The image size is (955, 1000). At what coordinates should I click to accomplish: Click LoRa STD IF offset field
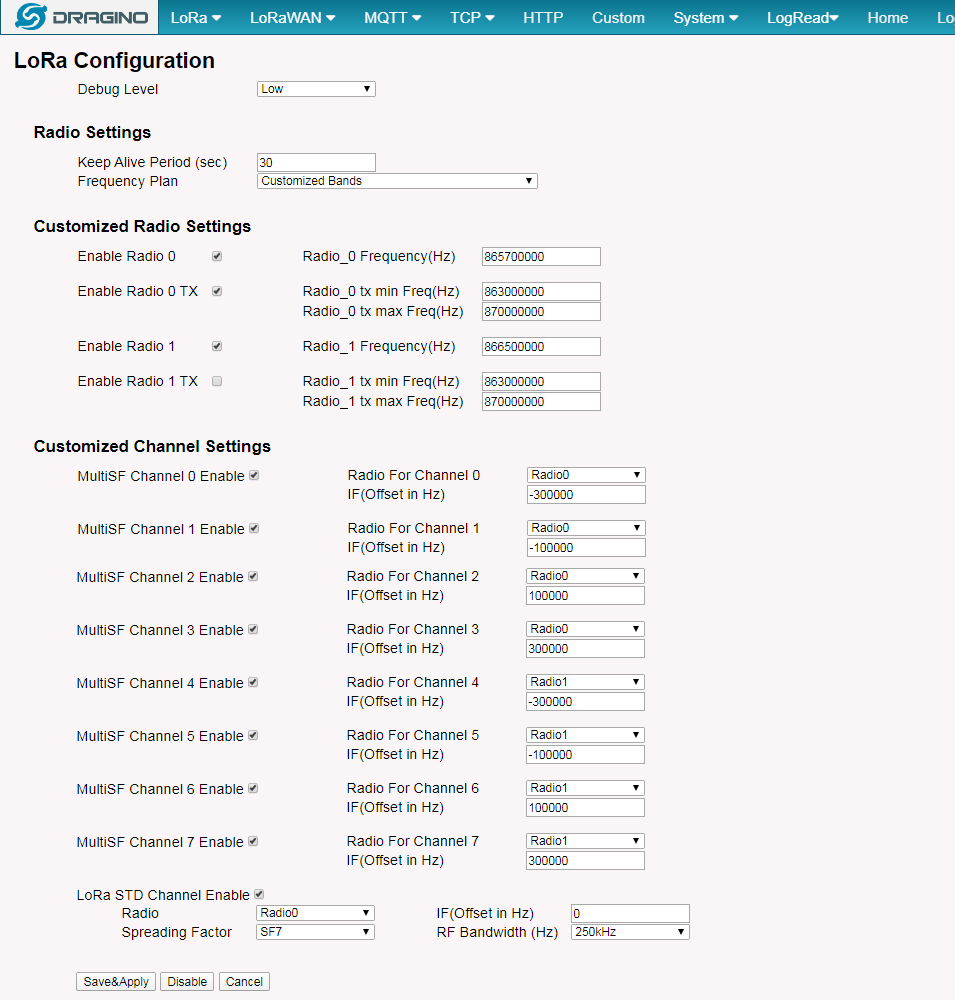click(x=630, y=913)
